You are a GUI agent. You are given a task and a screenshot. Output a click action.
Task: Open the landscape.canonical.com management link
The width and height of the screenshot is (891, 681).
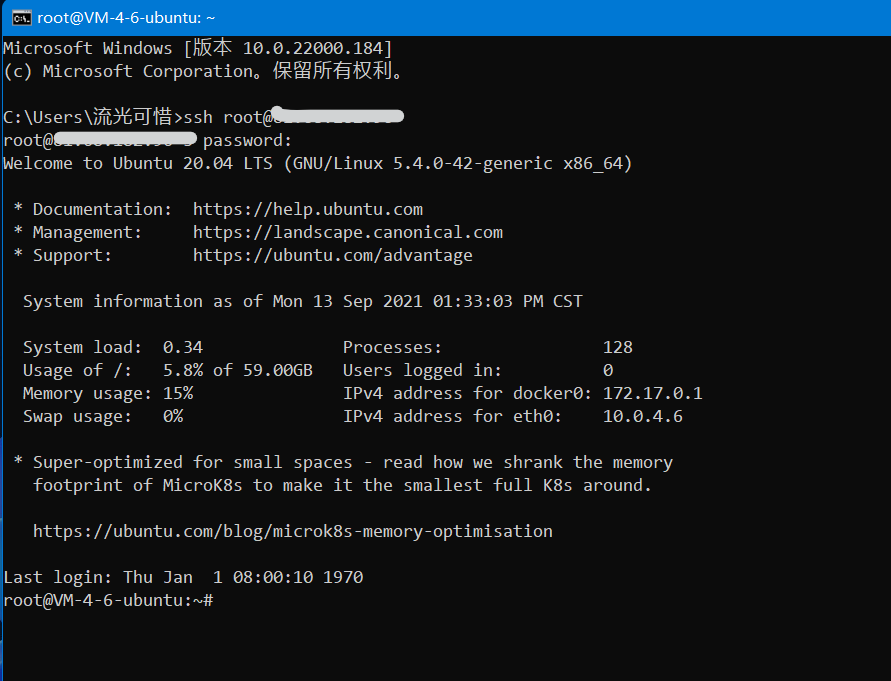[x=347, y=231]
